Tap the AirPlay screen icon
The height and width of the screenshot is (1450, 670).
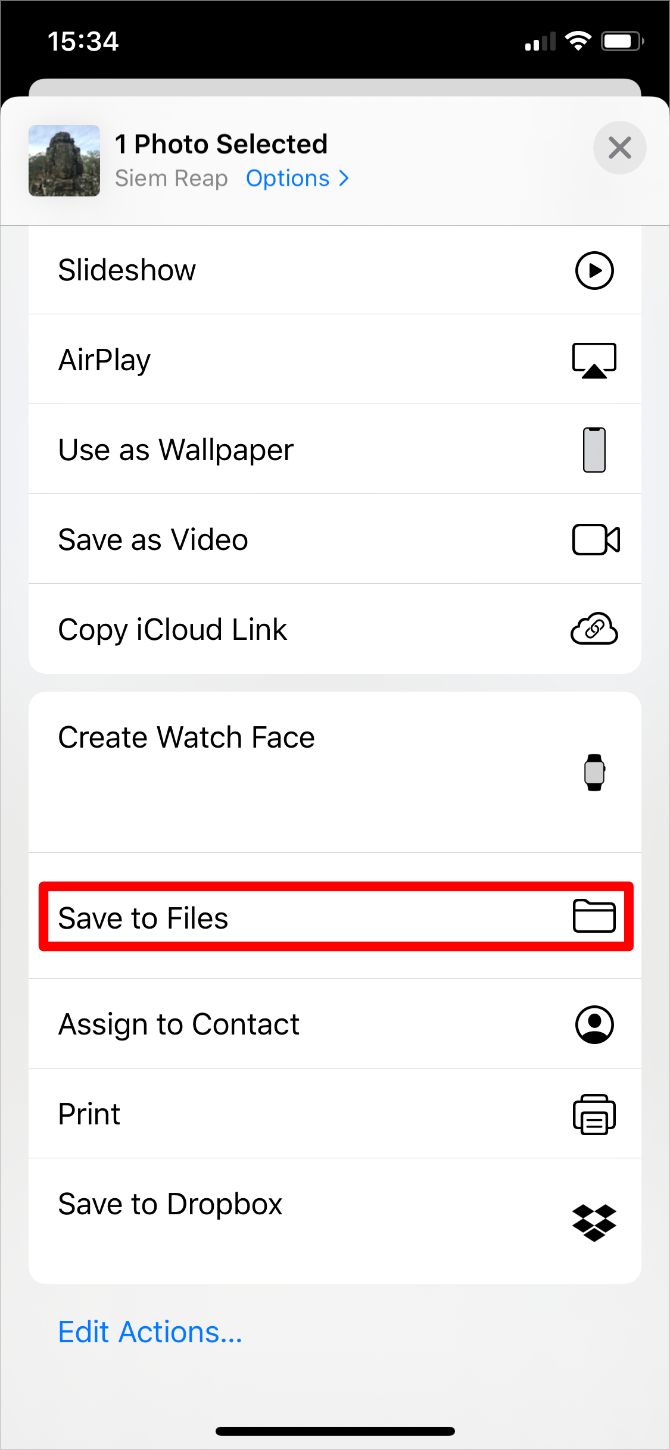(x=594, y=360)
